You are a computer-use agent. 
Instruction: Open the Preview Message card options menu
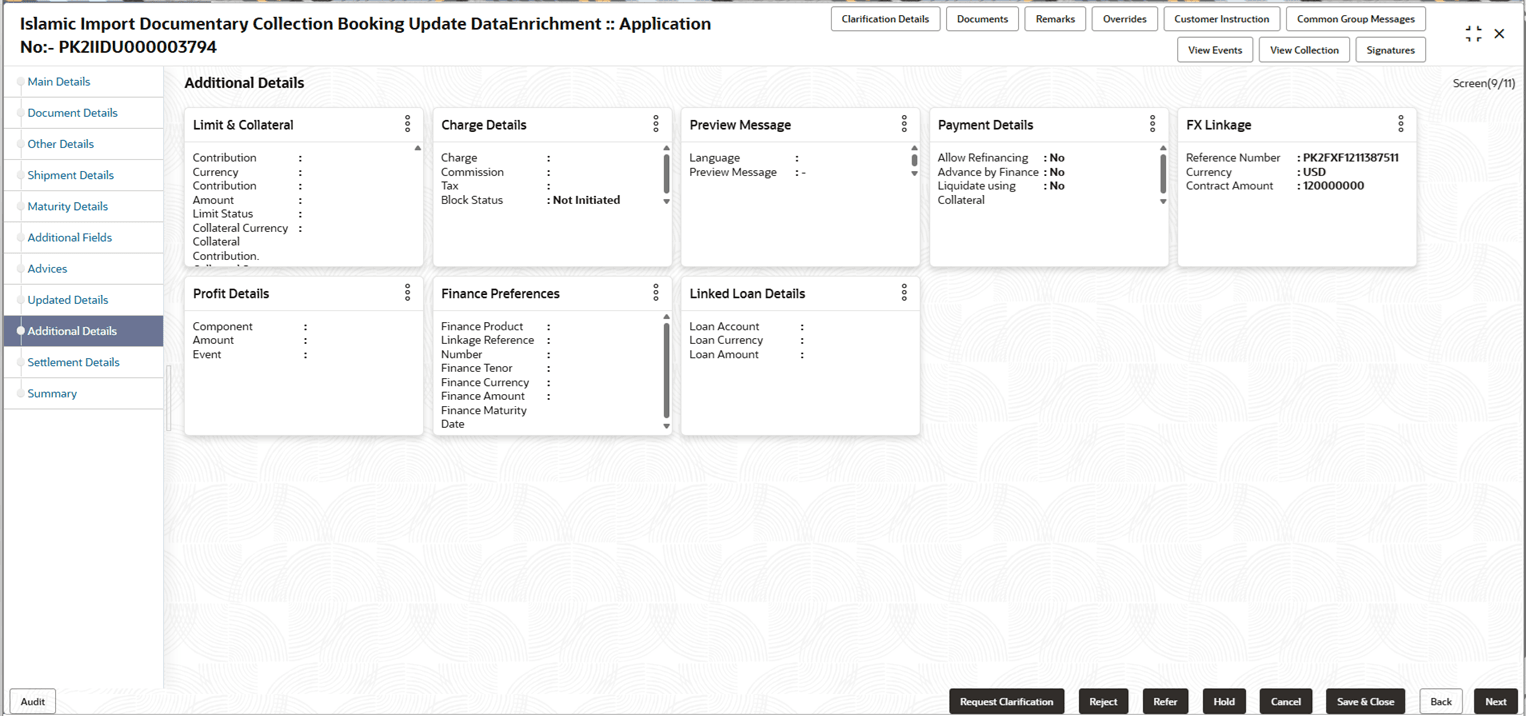pyautogui.click(x=904, y=124)
